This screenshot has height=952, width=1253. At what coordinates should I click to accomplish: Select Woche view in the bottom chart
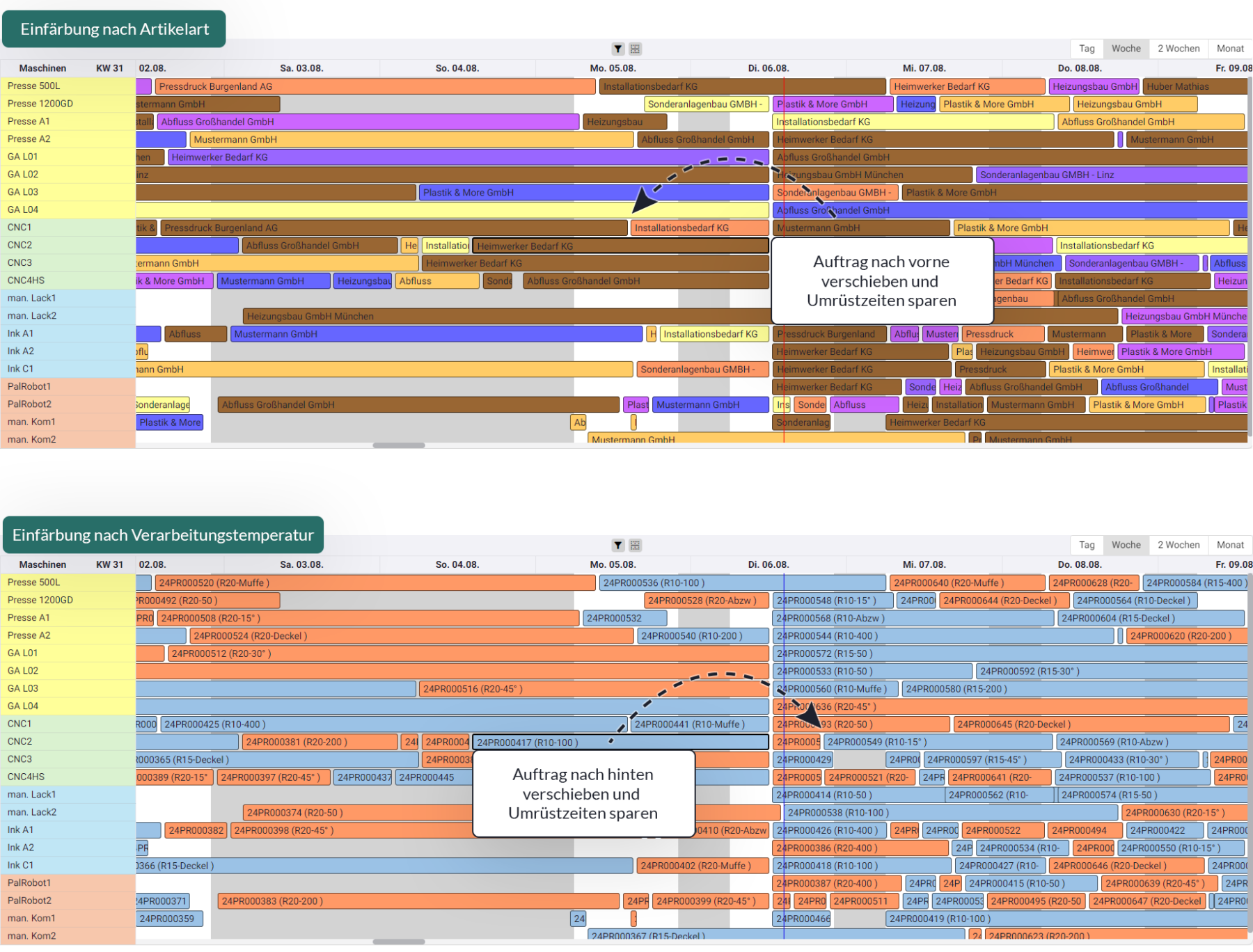point(1126,545)
